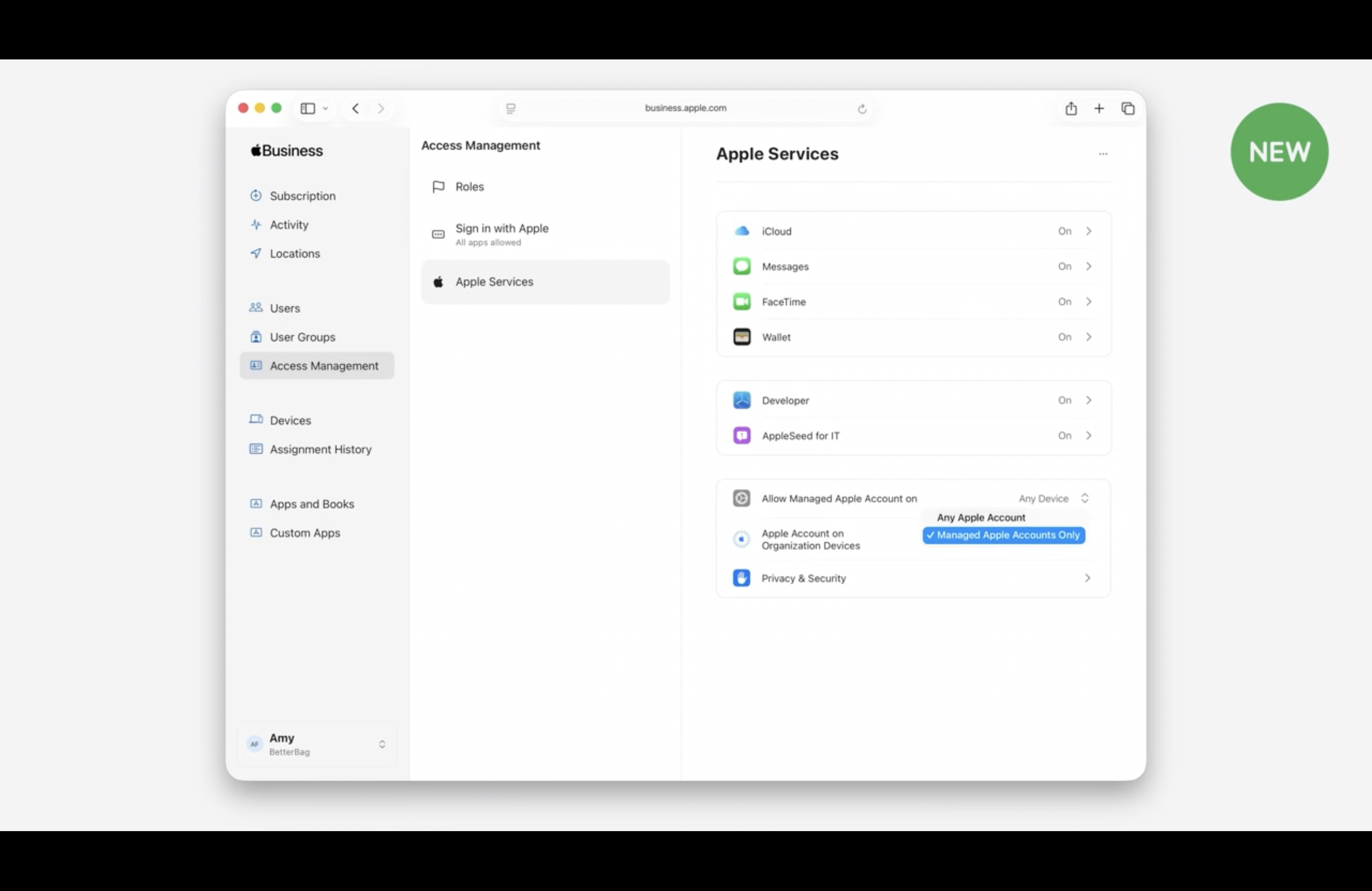1372x891 pixels.
Task: Click the Wallet On status
Action: tap(1064, 337)
